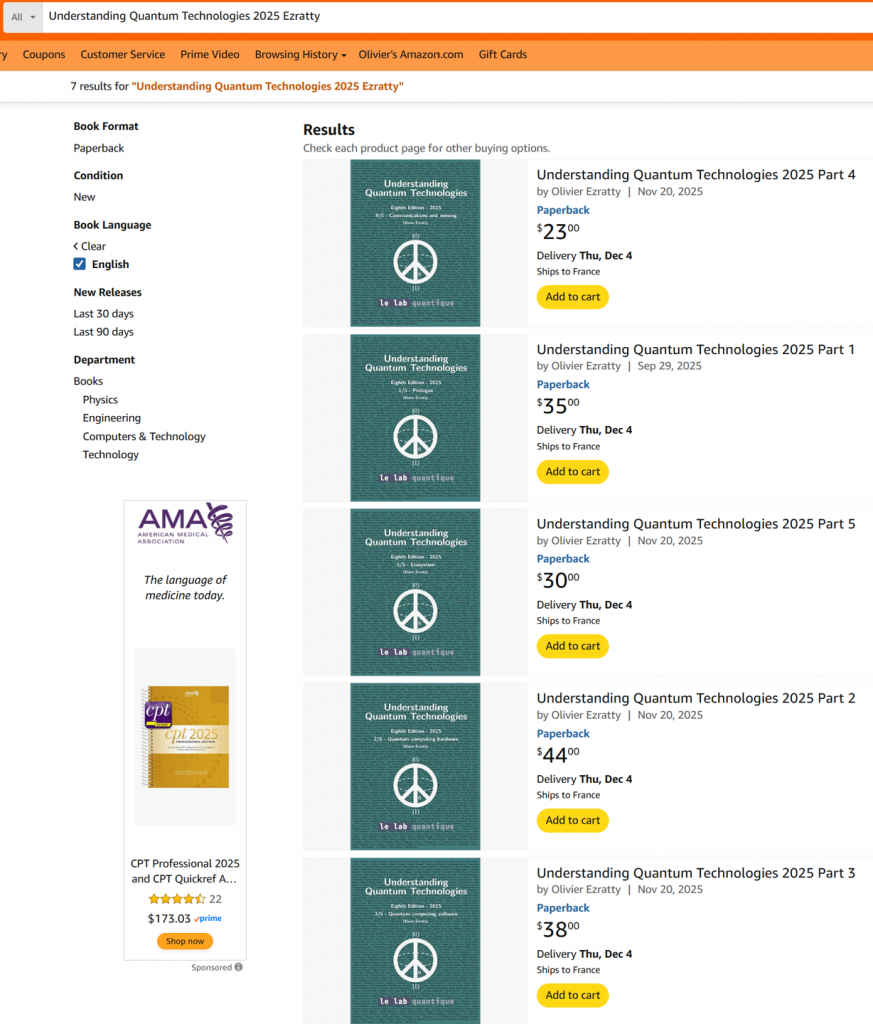Expand the Browsing History menu
873x1024 pixels.
[x=300, y=55]
